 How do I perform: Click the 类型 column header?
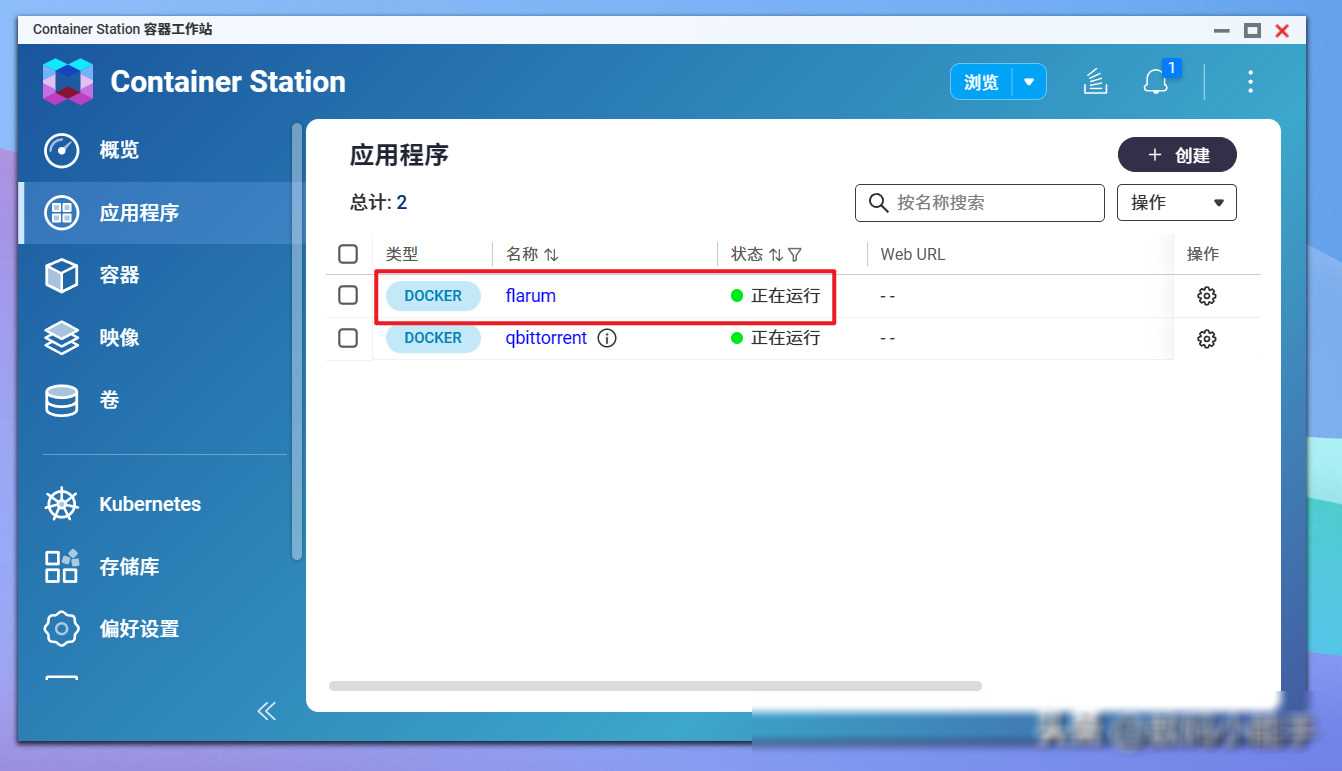click(402, 255)
